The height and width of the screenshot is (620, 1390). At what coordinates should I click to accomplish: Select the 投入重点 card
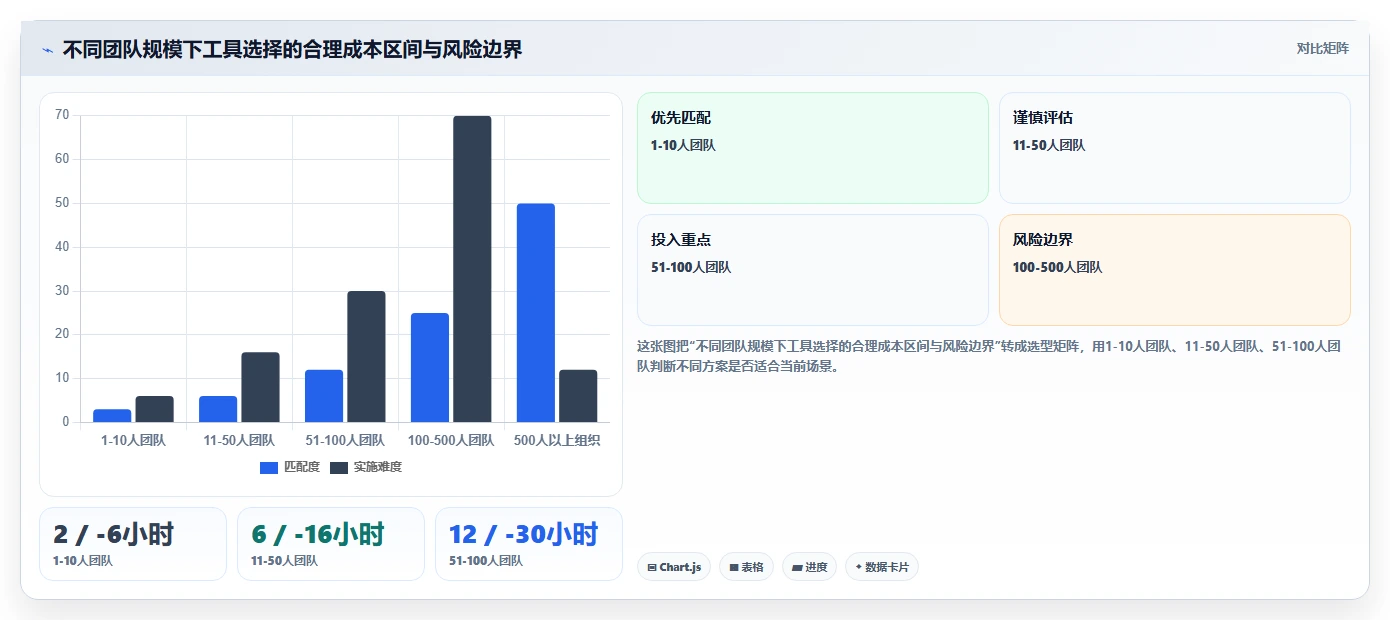point(812,270)
